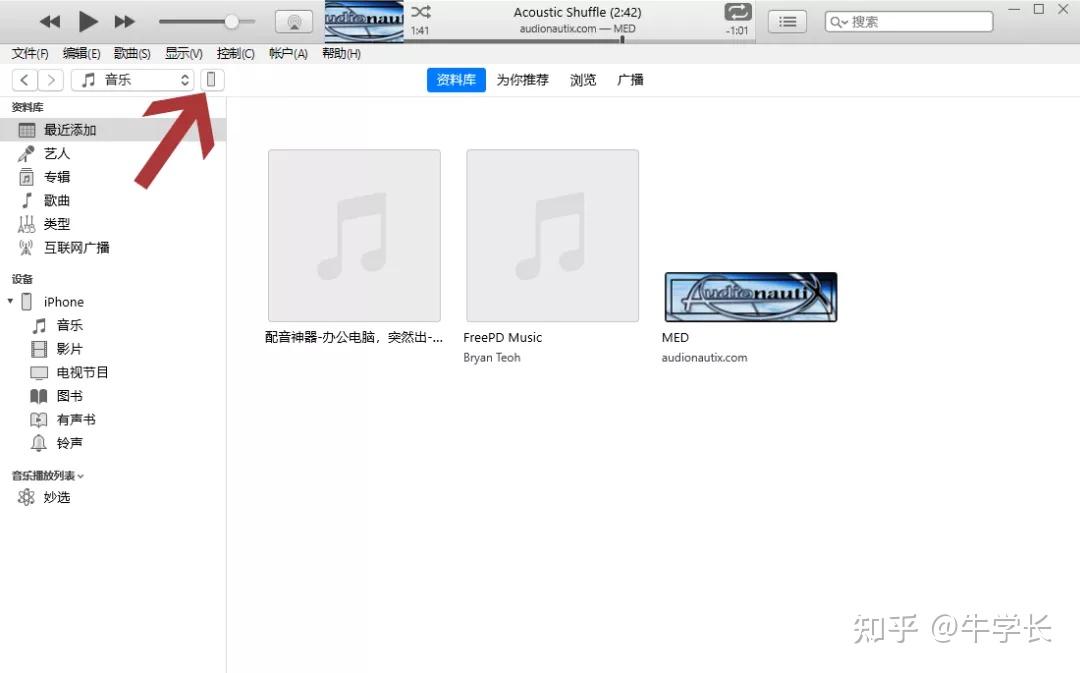The image size is (1080, 673).
Task: Go back to the previous track
Action: pyautogui.click(x=50, y=21)
